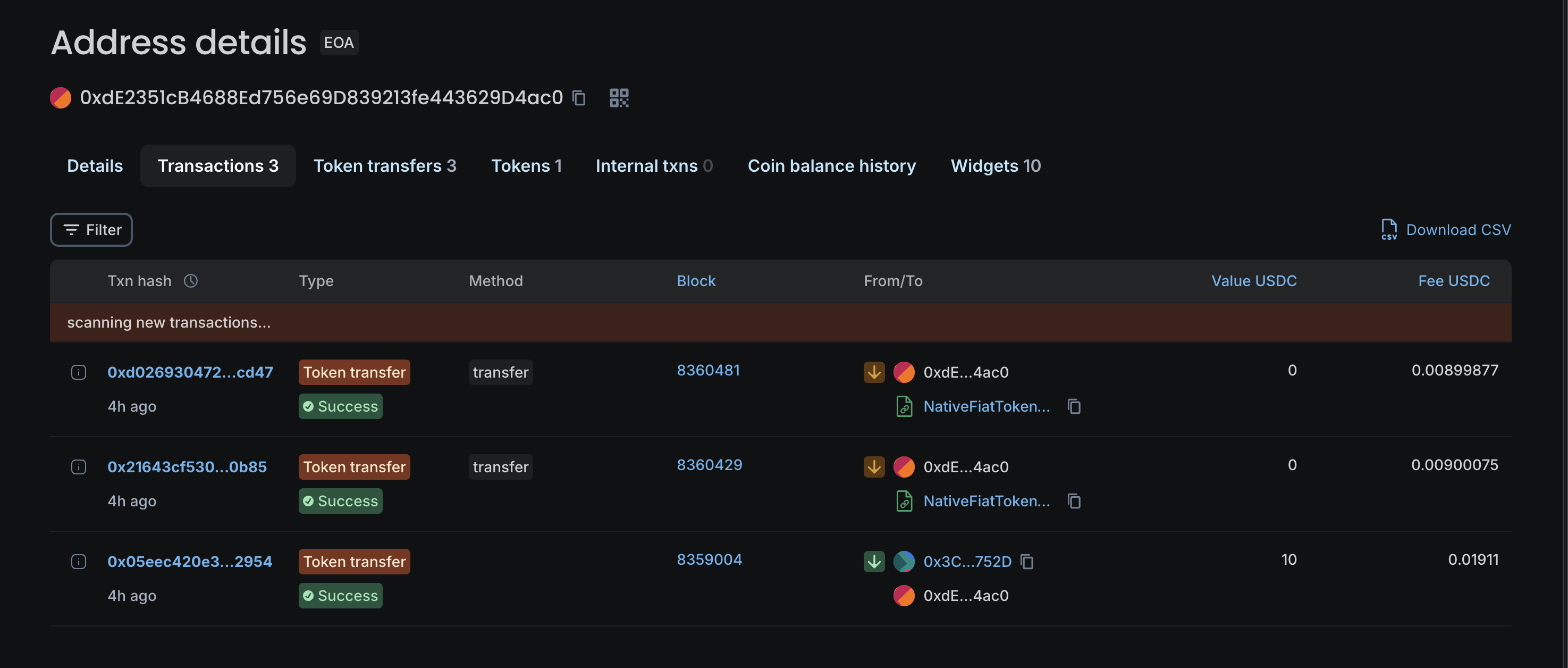This screenshot has width=1568, height=668.
Task: Toggle the Value USDC column header
Action: pyautogui.click(x=1253, y=281)
